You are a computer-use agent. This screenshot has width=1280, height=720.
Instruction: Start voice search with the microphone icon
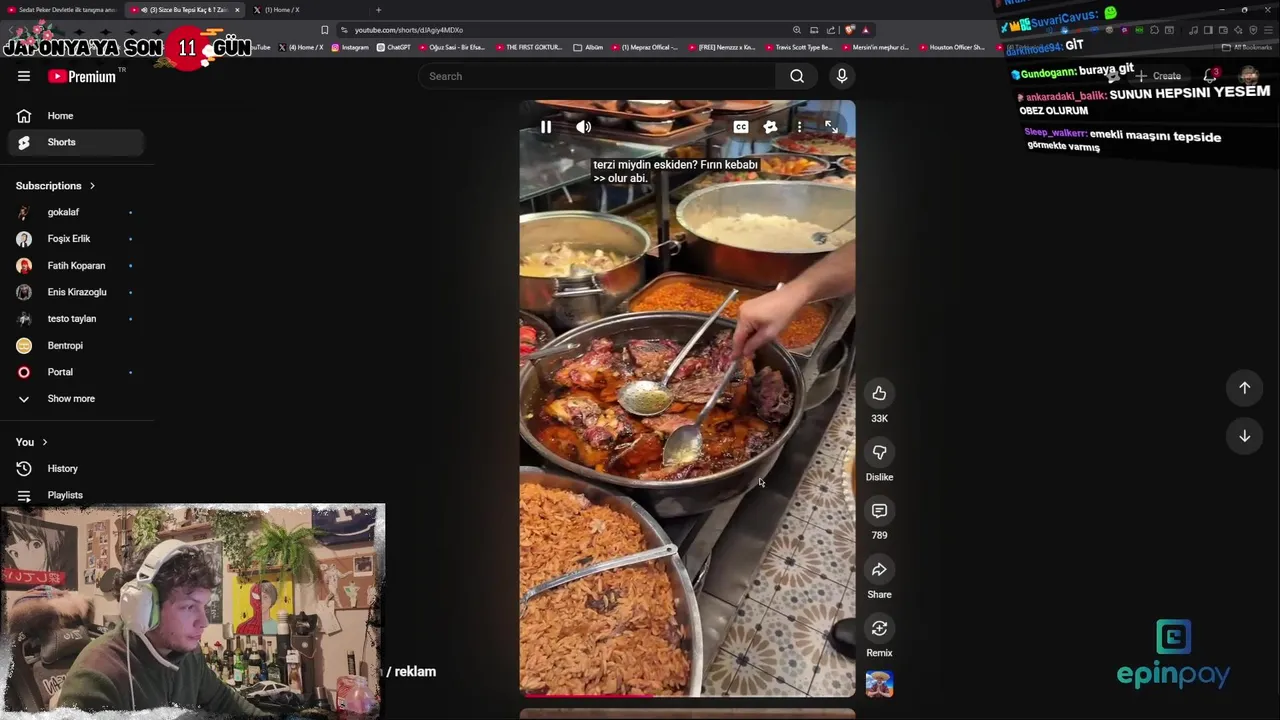tap(842, 76)
